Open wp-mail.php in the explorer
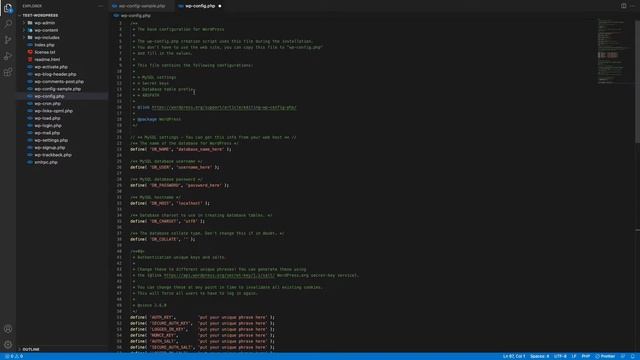The height and width of the screenshot is (360, 640). [47, 133]
